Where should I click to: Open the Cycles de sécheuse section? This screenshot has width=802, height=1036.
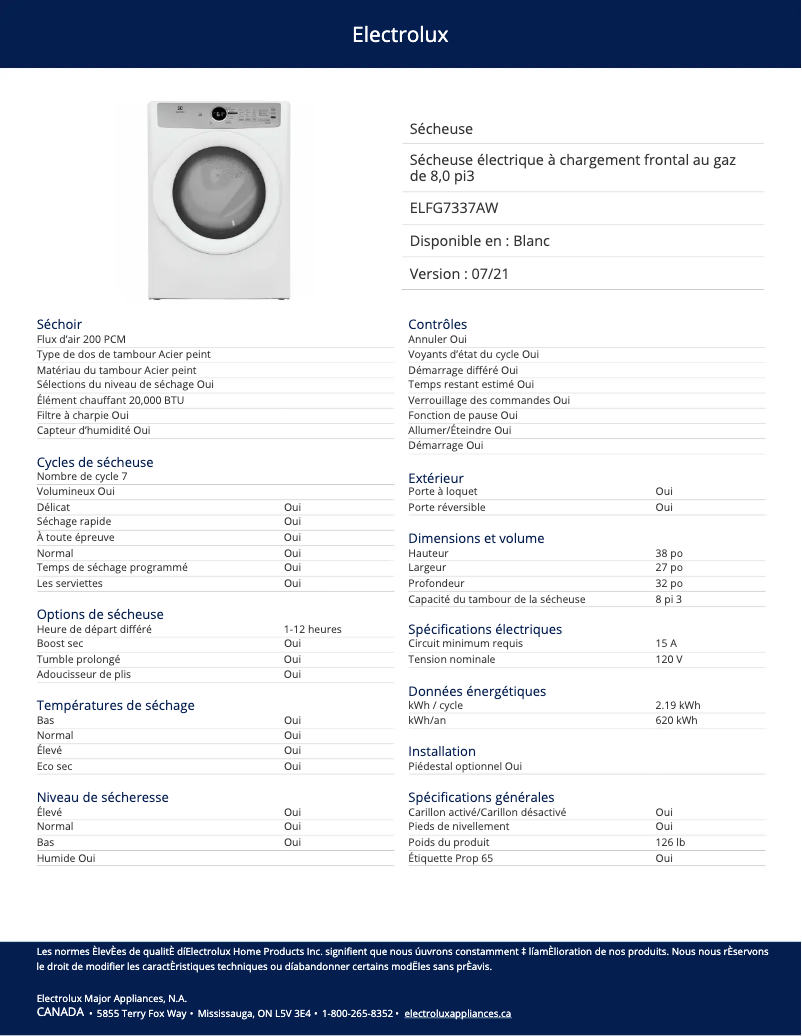point(94,462)
